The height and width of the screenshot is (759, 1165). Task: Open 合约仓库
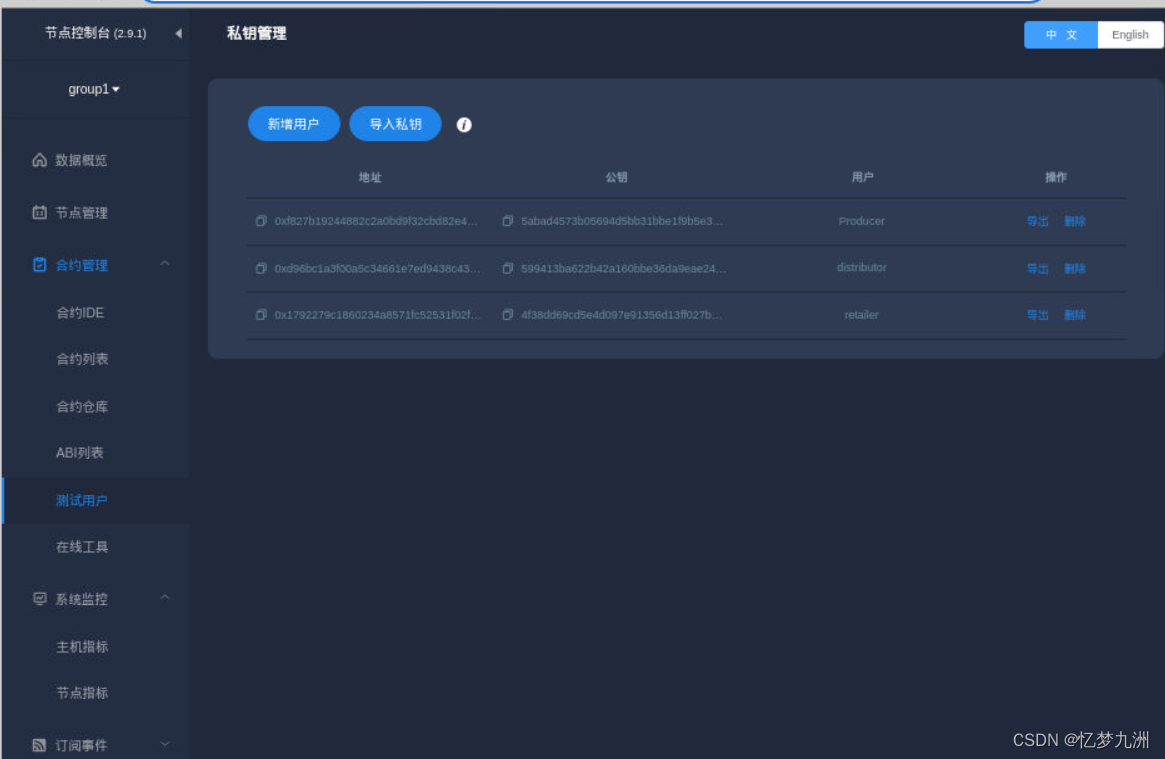click(82, 407)
